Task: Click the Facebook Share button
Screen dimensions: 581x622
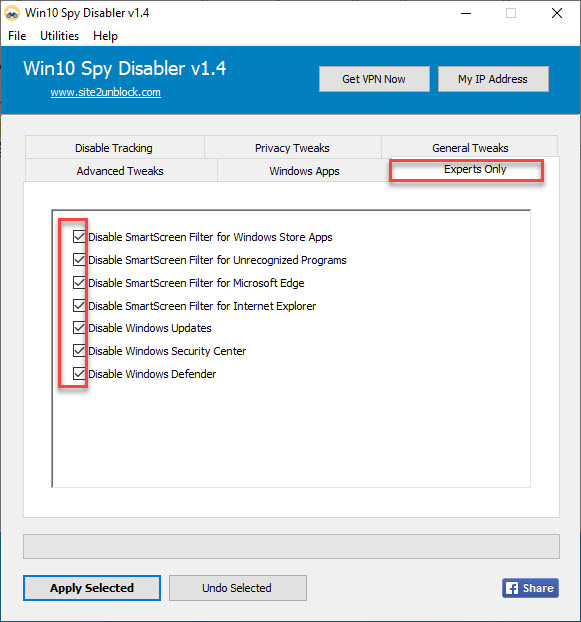Action: point(530,587)
